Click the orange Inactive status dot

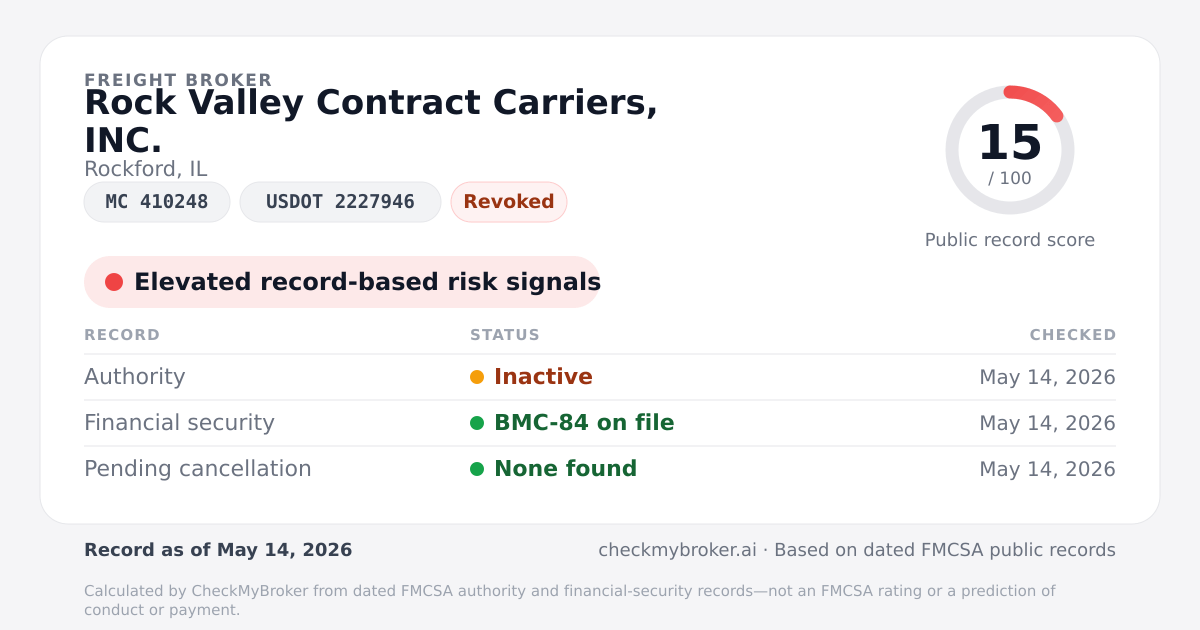tap(477, 377)
